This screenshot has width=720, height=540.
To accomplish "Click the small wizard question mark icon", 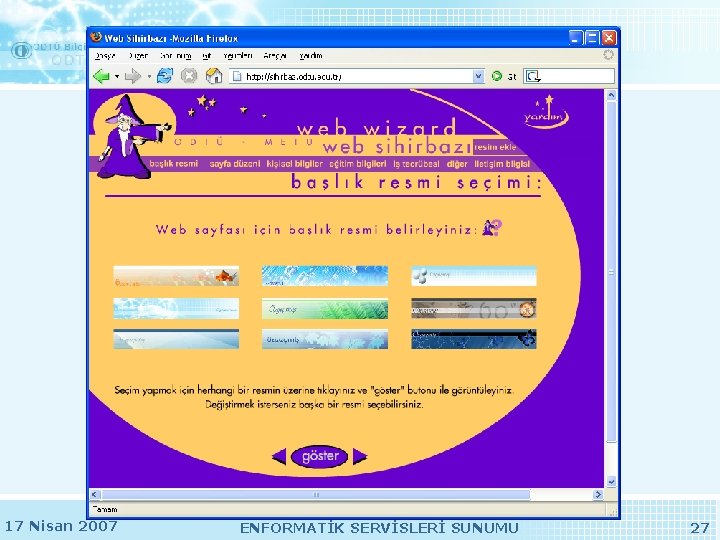I will coord(492,227).
